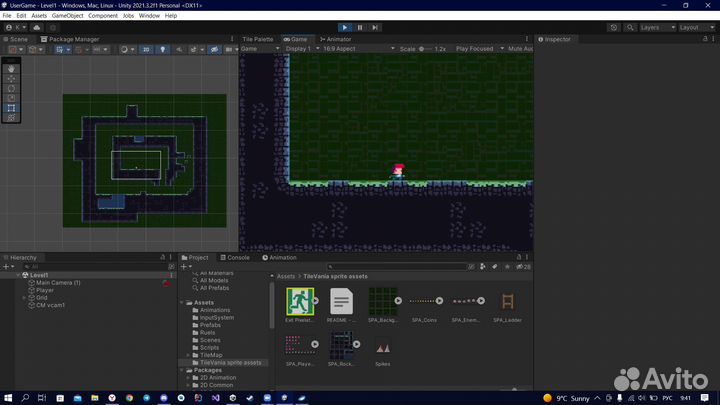Expand SPA_Coins sprite sheet arrow
This screenshot has width=720, height=405.
[439, 301]
